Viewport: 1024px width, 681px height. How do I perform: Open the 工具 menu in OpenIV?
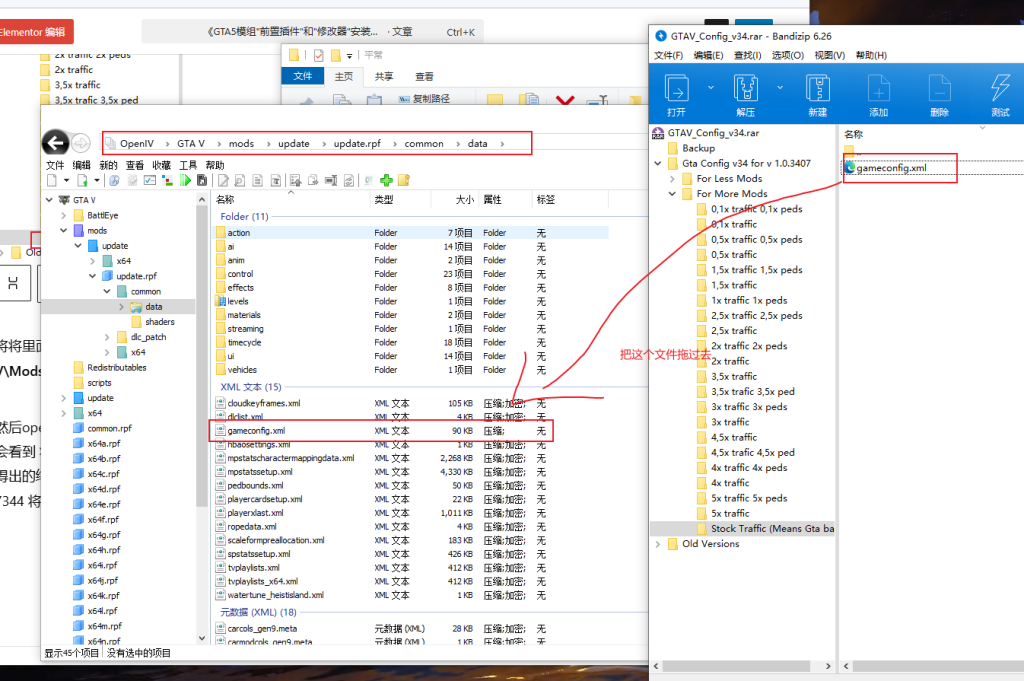point(188,165)
